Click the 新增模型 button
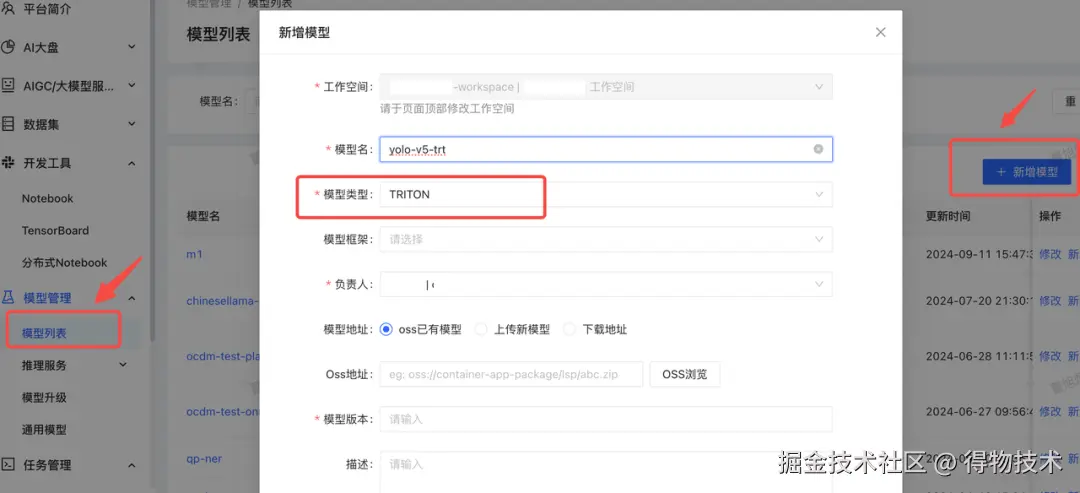 [1027, 172]
